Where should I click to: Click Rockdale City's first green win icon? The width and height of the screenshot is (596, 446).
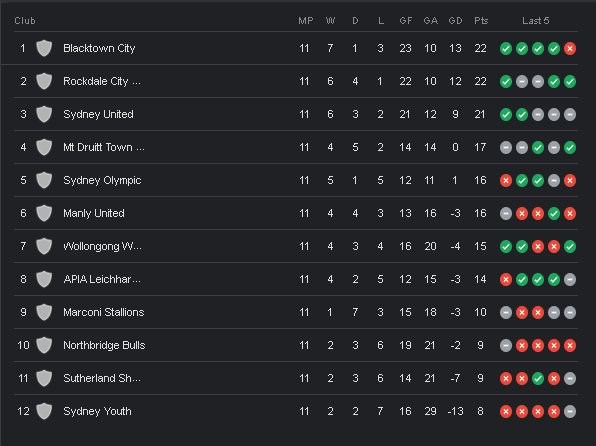pyautogui.click(x=506, y=81)
